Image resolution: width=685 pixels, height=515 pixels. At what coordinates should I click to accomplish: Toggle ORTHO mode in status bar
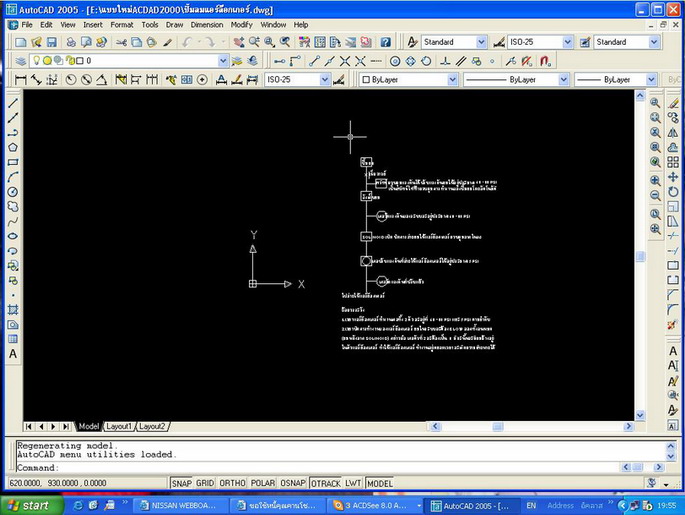click(x=233, y=483)
